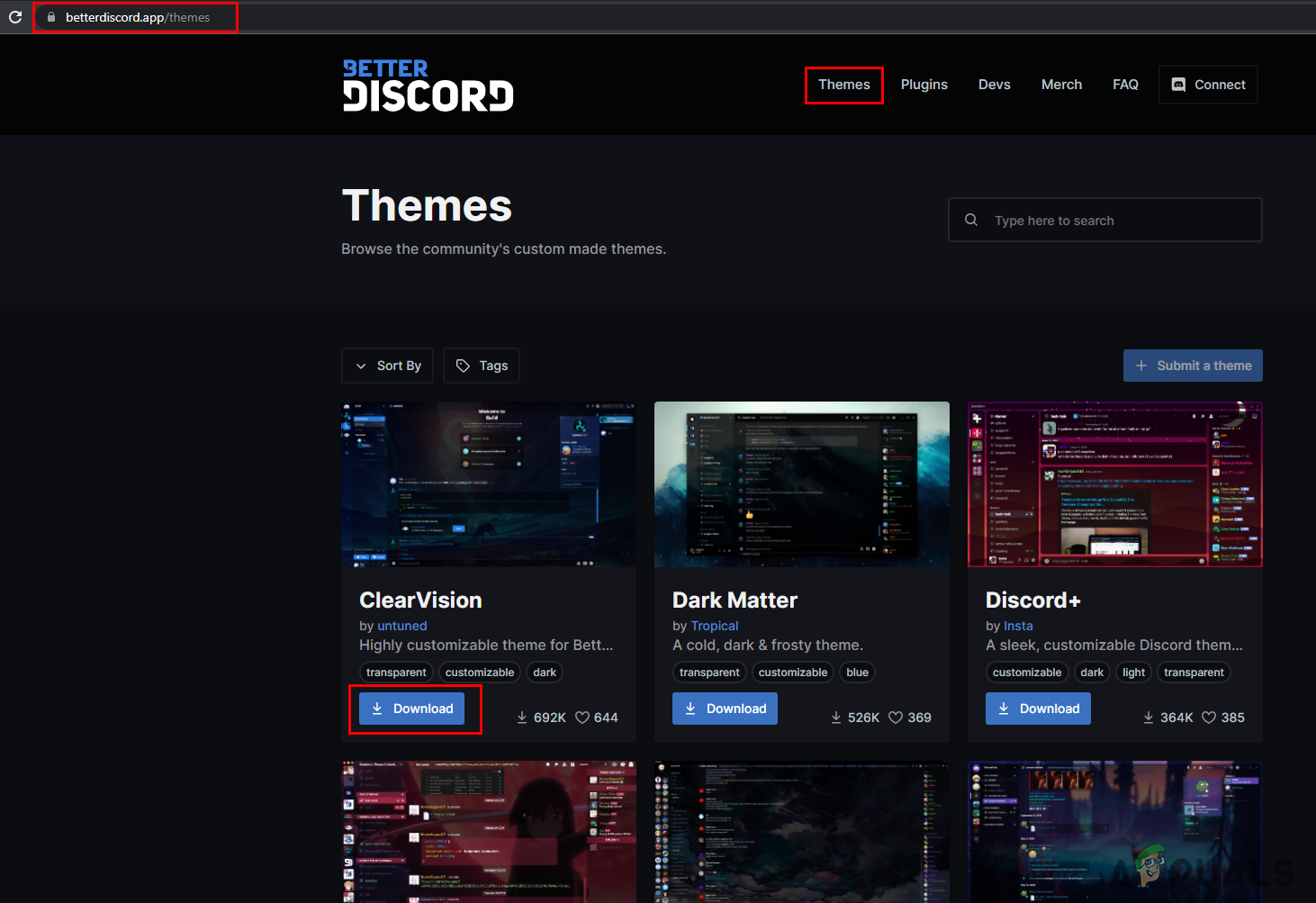Click the heart icon on Discord+ card

(x=1209, y=718)
